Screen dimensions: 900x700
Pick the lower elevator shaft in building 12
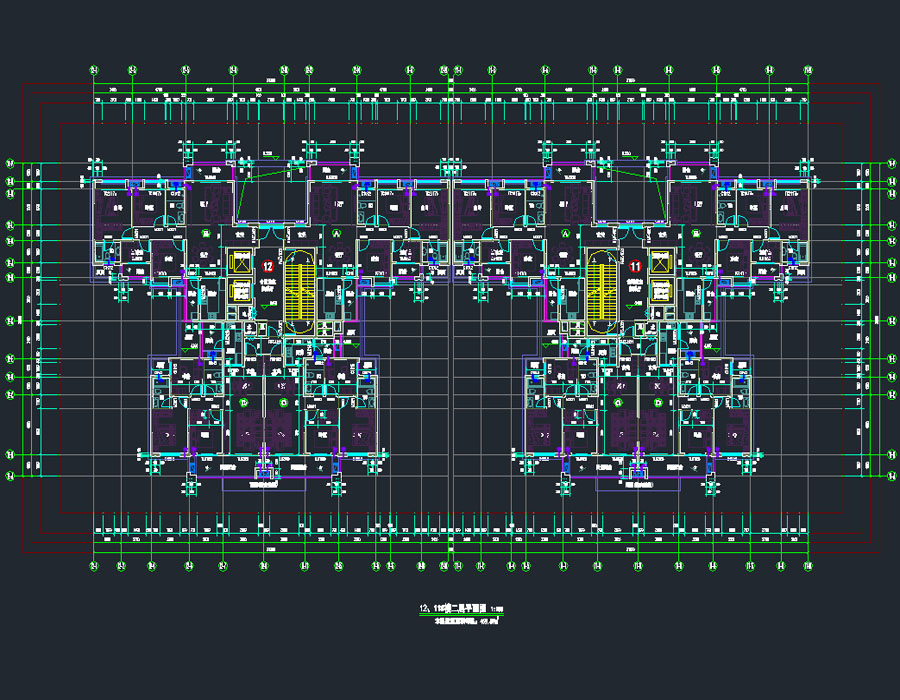point(240,292)
